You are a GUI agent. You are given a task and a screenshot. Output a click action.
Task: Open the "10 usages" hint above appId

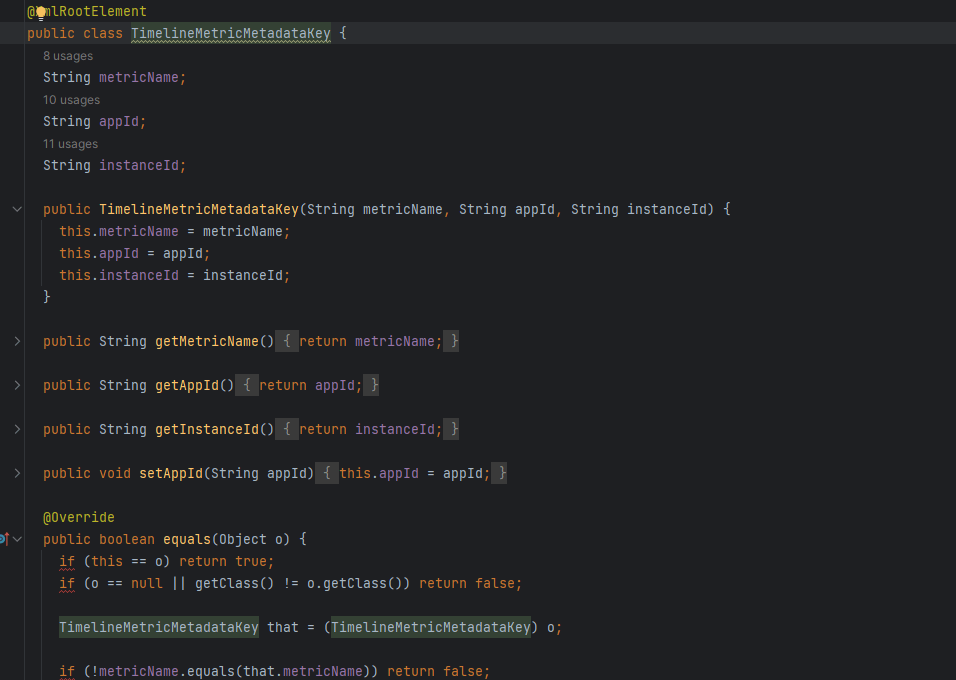click(71, 100)
